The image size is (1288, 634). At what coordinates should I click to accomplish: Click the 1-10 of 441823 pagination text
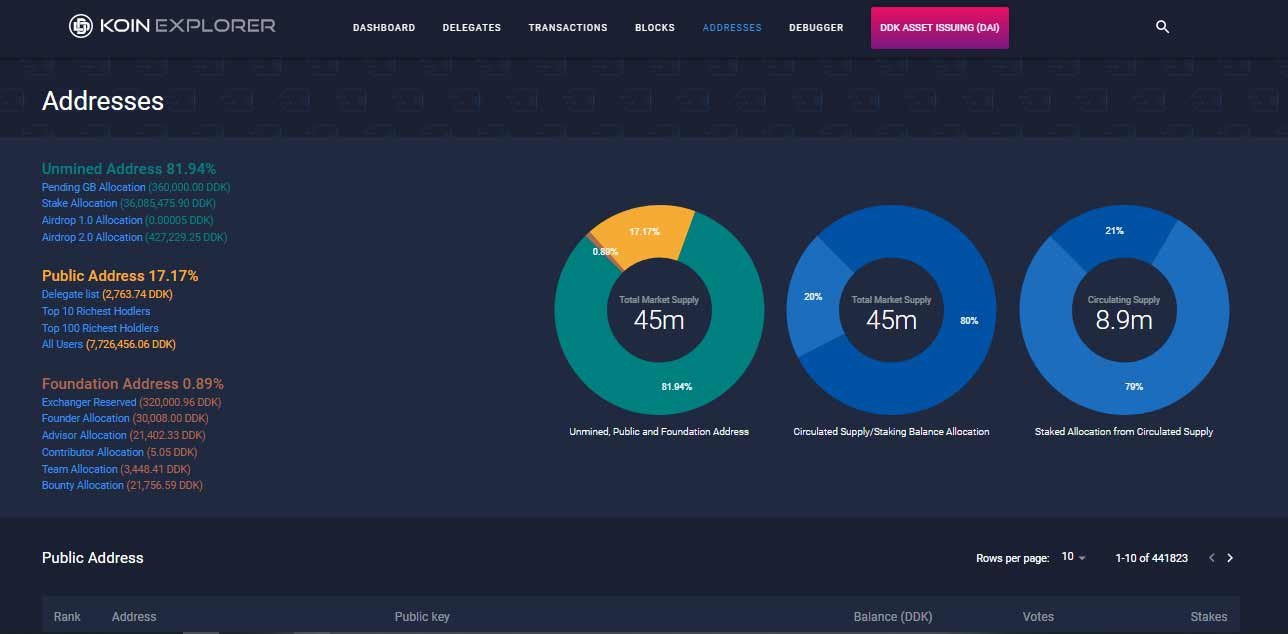coord(1152,558)
